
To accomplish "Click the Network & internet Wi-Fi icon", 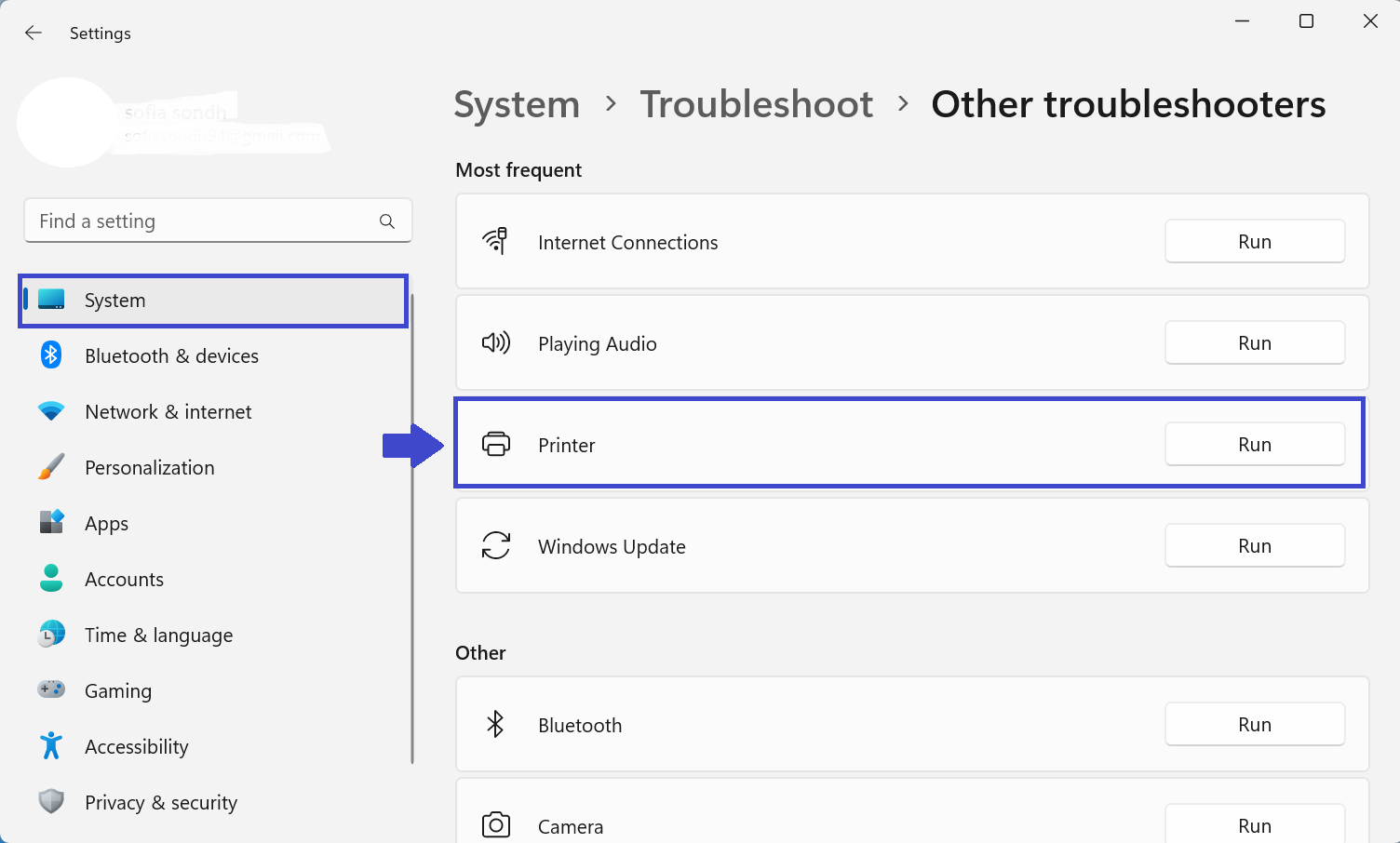I will point(51,411).
